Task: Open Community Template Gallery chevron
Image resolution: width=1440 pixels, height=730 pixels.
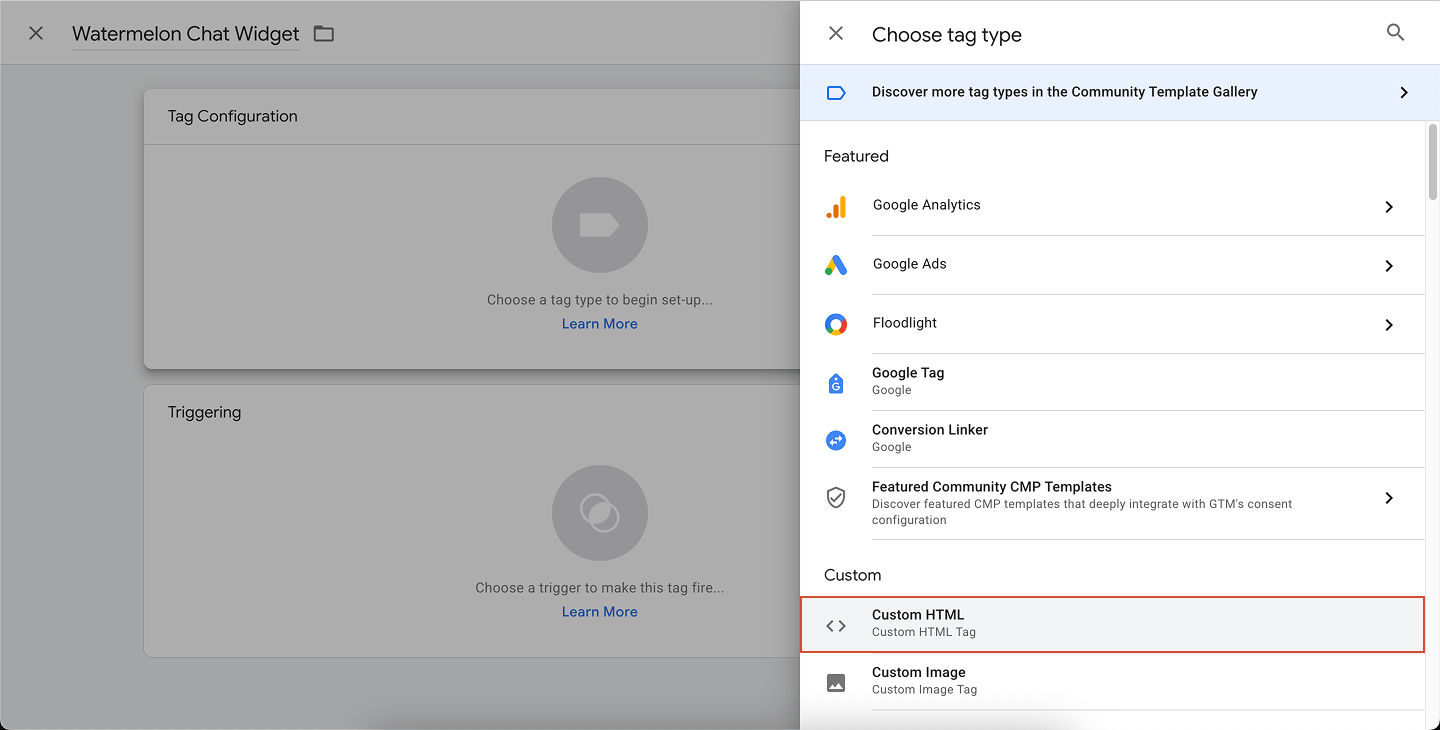Action: [x=1404, y=93]
